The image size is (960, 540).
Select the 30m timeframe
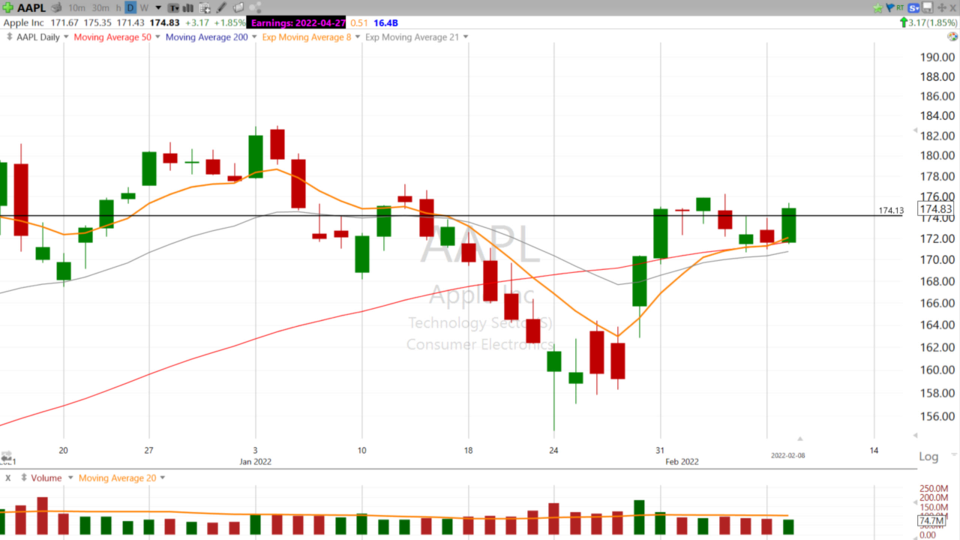point(100,7)
